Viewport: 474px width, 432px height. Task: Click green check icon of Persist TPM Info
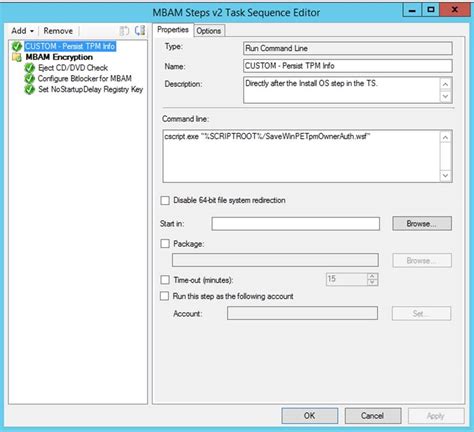tap(17, 46)
